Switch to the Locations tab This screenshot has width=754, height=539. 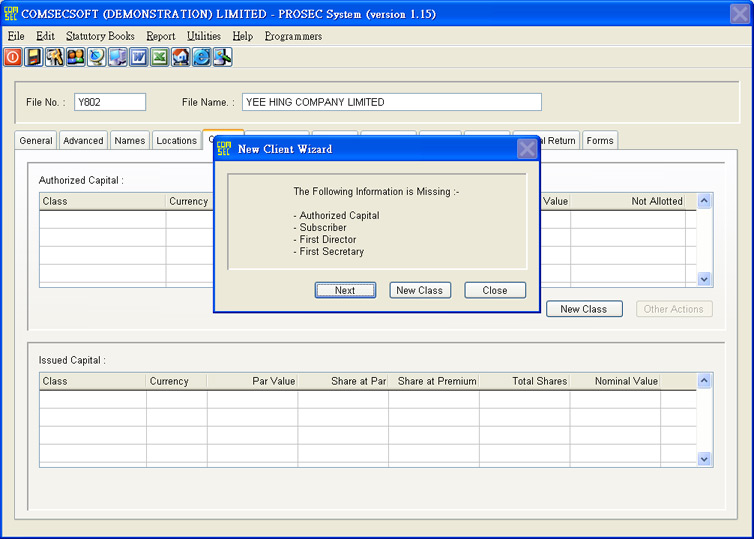(x=176, y=141)
